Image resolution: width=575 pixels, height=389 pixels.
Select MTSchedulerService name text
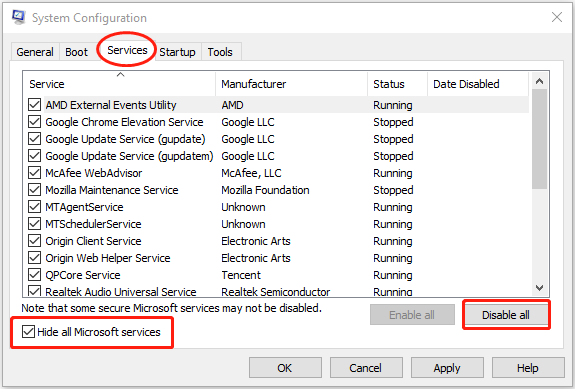(x=93, y=224)
